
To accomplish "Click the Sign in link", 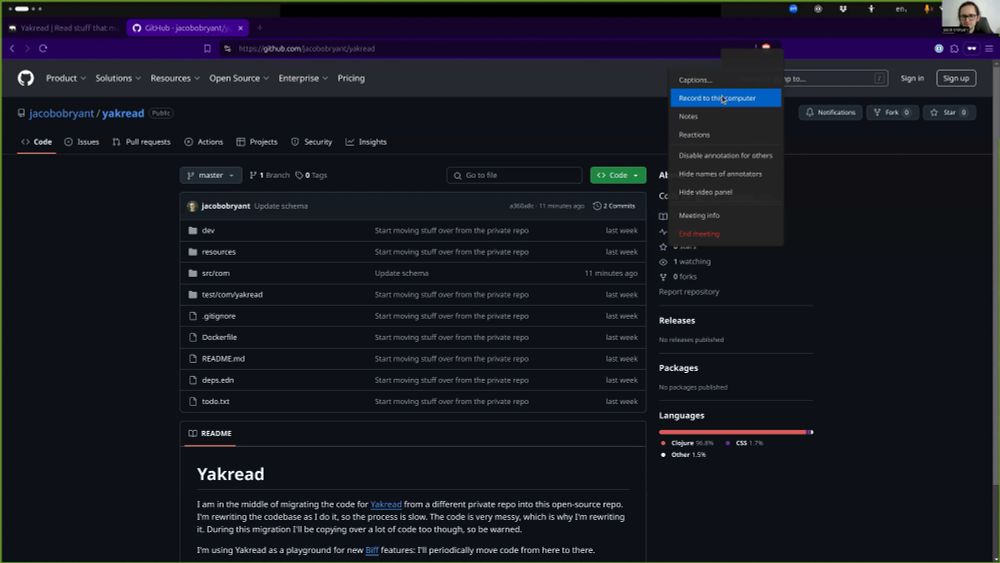I will pyautogui.click(x=912, y=78).
